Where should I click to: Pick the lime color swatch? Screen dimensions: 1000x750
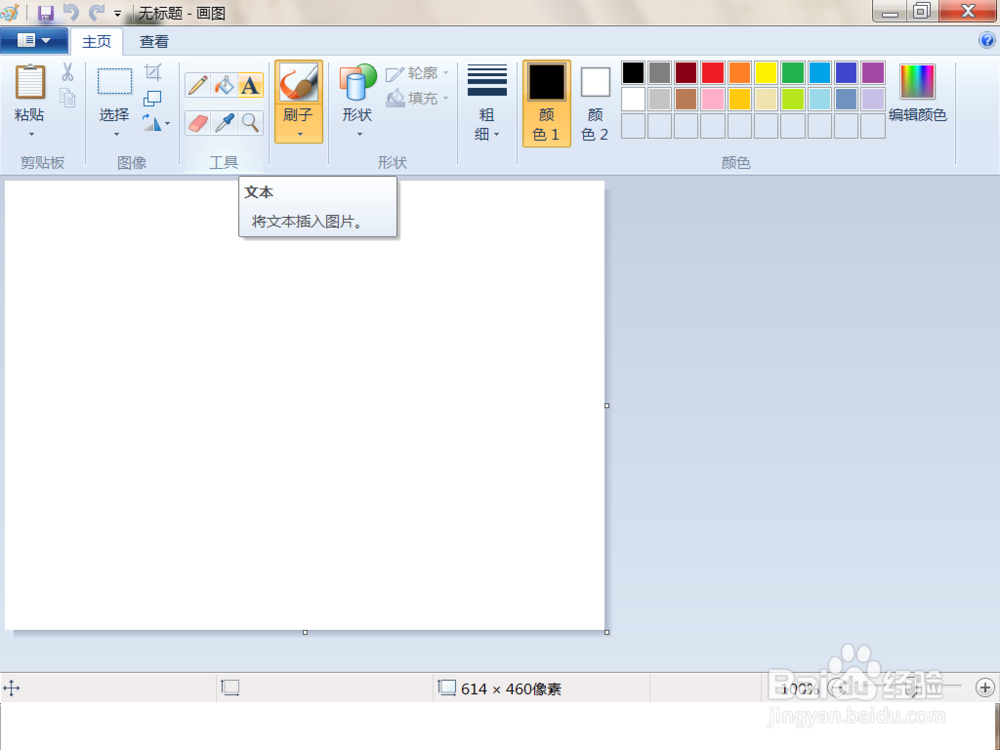[x=793, y=99]
